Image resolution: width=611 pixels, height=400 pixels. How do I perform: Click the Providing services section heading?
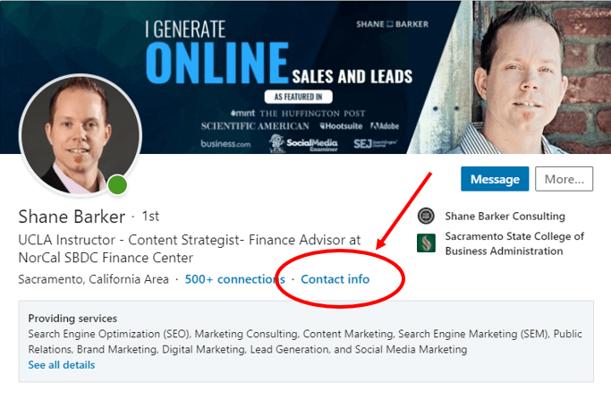[72, 317]
